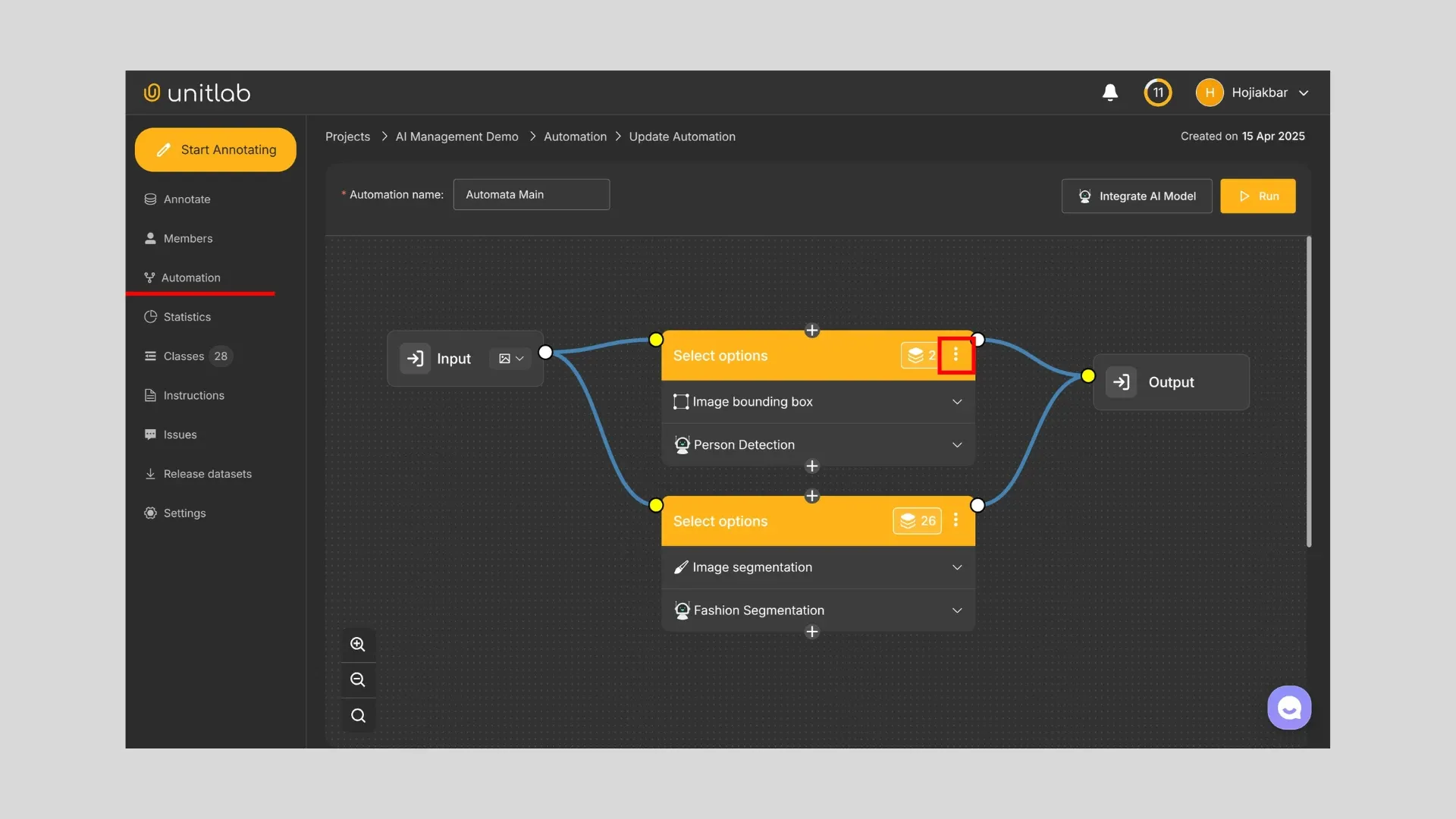The width and height of the screenshot is (1456, 819).
Task: Click Start Annotating
Action: click(x=215, y=149)
